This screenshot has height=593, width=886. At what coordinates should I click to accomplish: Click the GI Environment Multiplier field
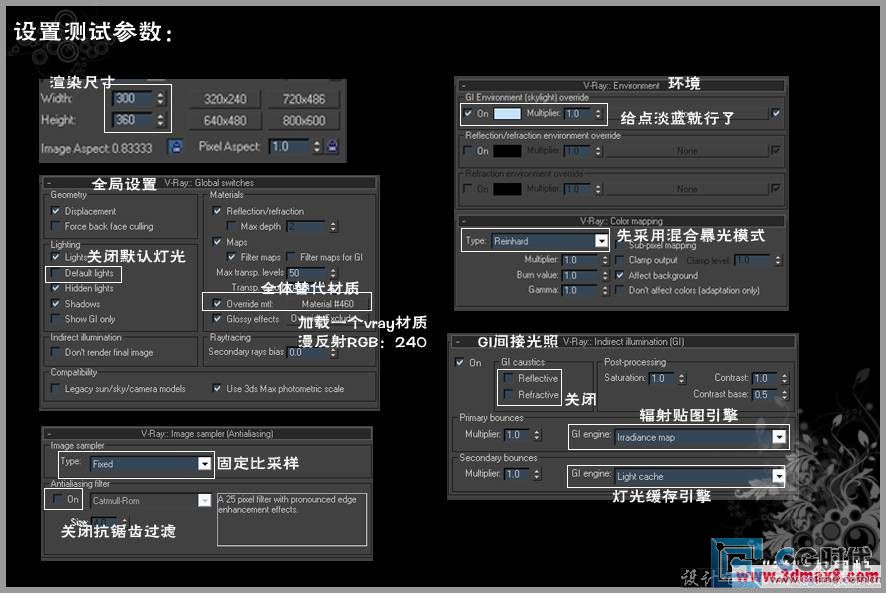click(577, 114)
